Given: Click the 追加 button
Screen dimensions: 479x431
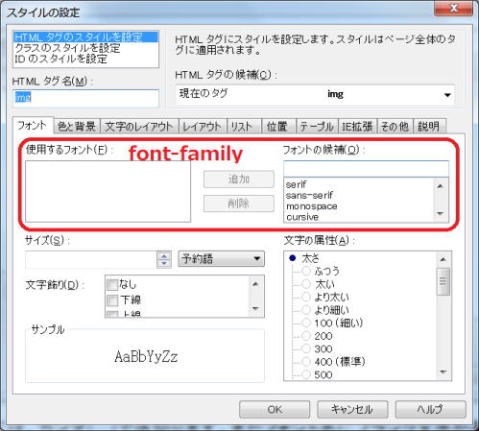Looking at the screenshot, I should click(239, 179).
